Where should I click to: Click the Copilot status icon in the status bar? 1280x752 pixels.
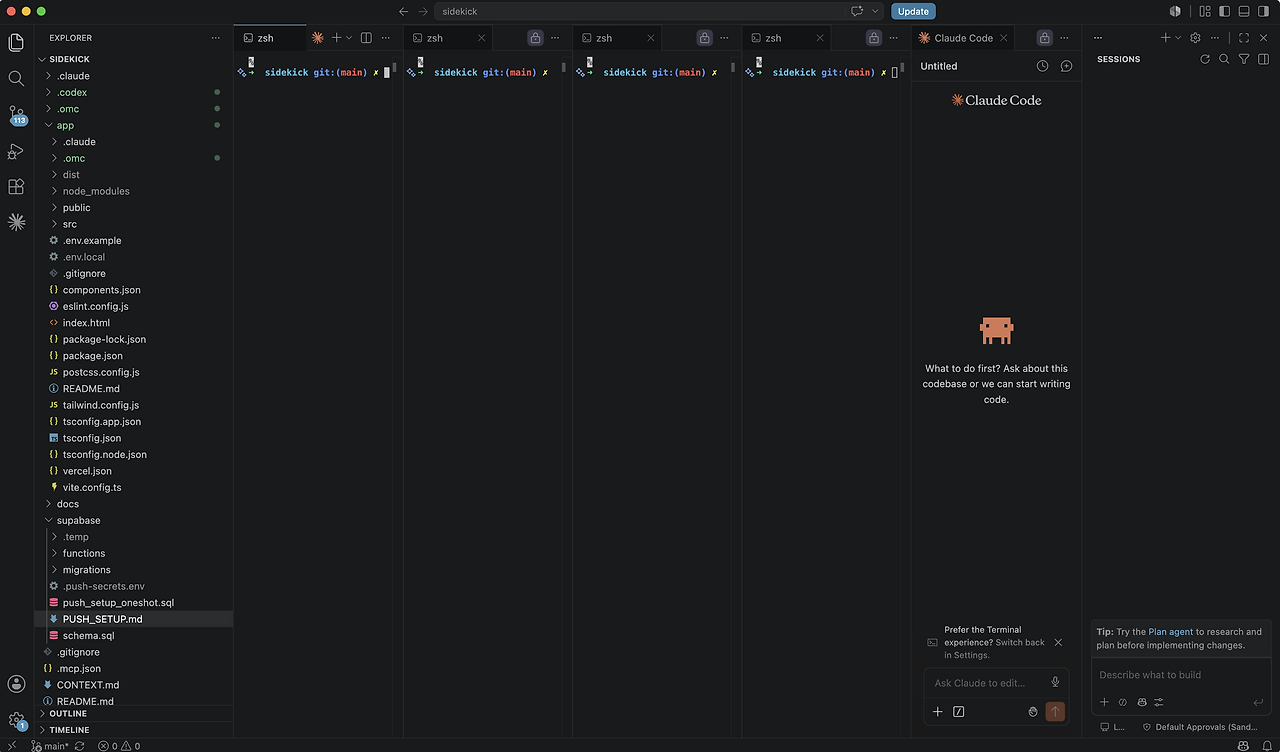point(1244,746)
